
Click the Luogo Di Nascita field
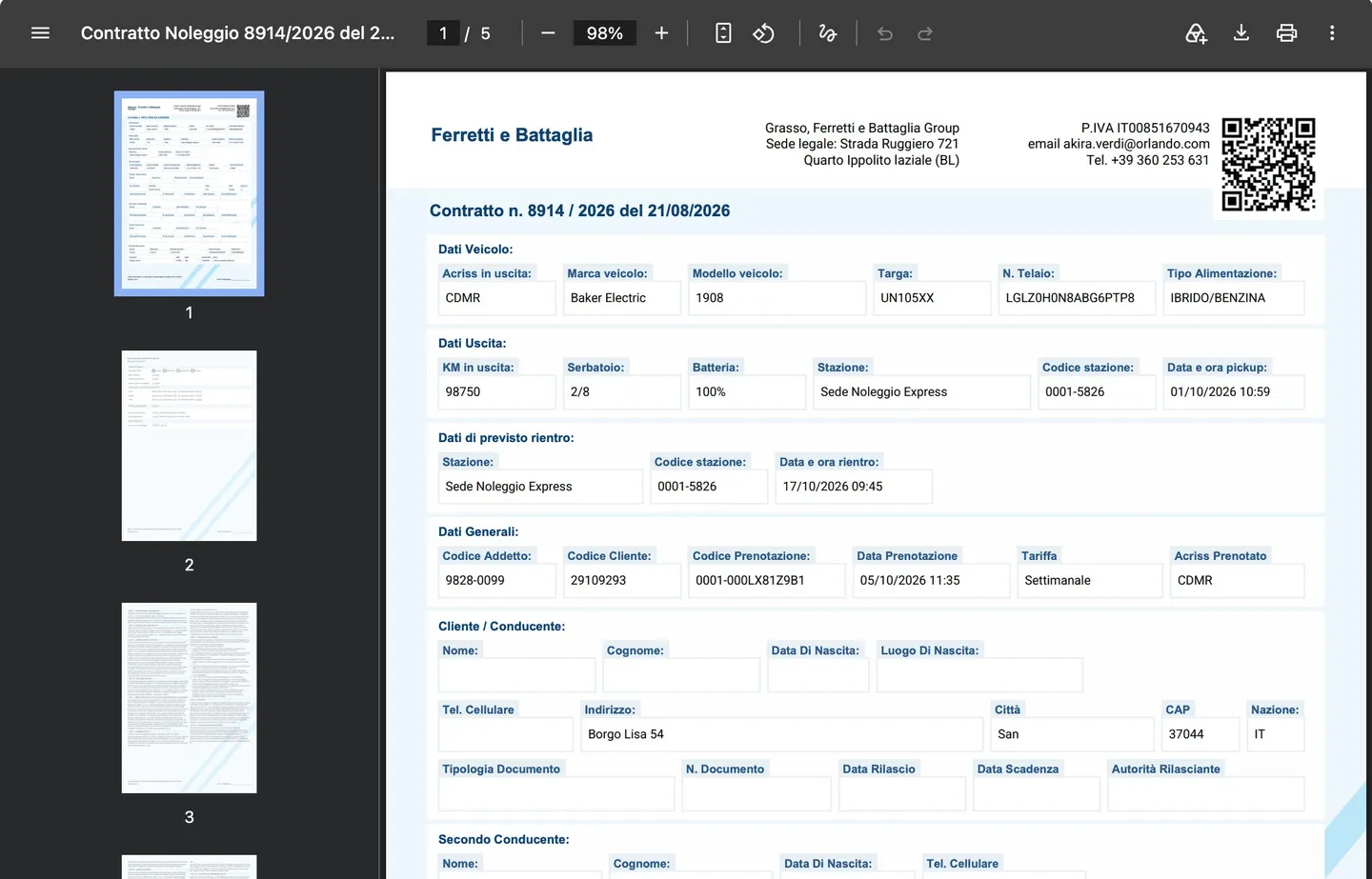pyautogui.click(x=979, y=675)
